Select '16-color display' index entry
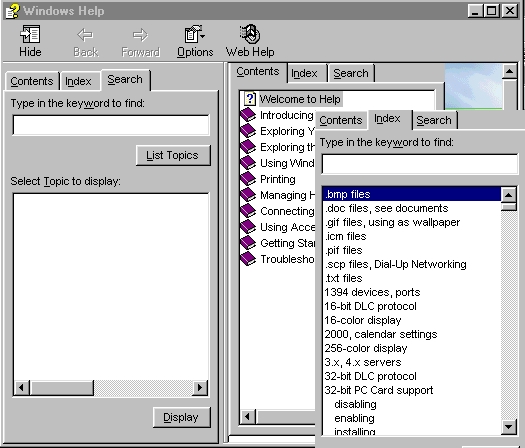The height and width of the screenshot is (448, 525). [411, 320]
